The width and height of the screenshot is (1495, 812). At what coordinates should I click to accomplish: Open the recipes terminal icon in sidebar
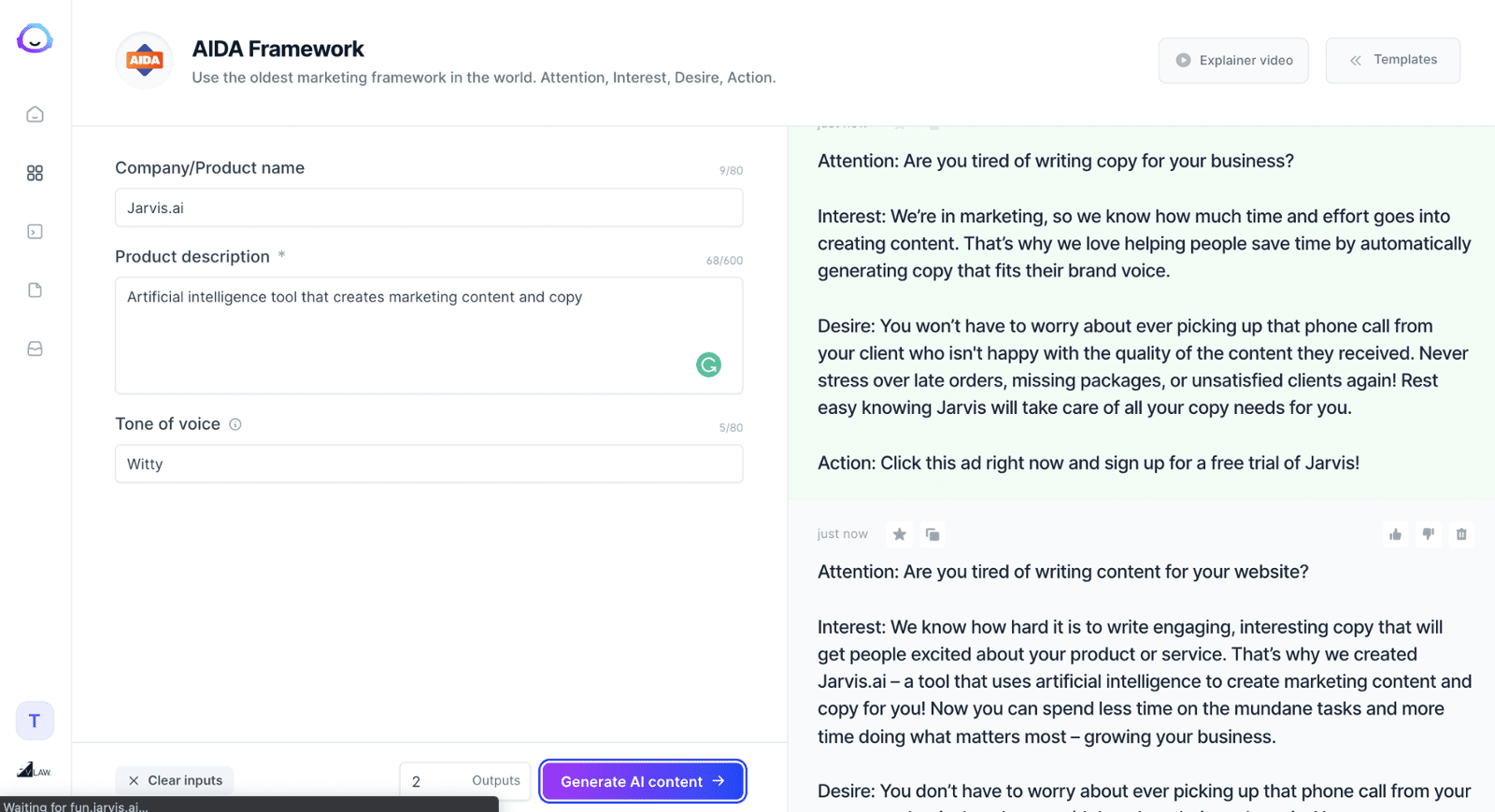(x=35, y=232)
